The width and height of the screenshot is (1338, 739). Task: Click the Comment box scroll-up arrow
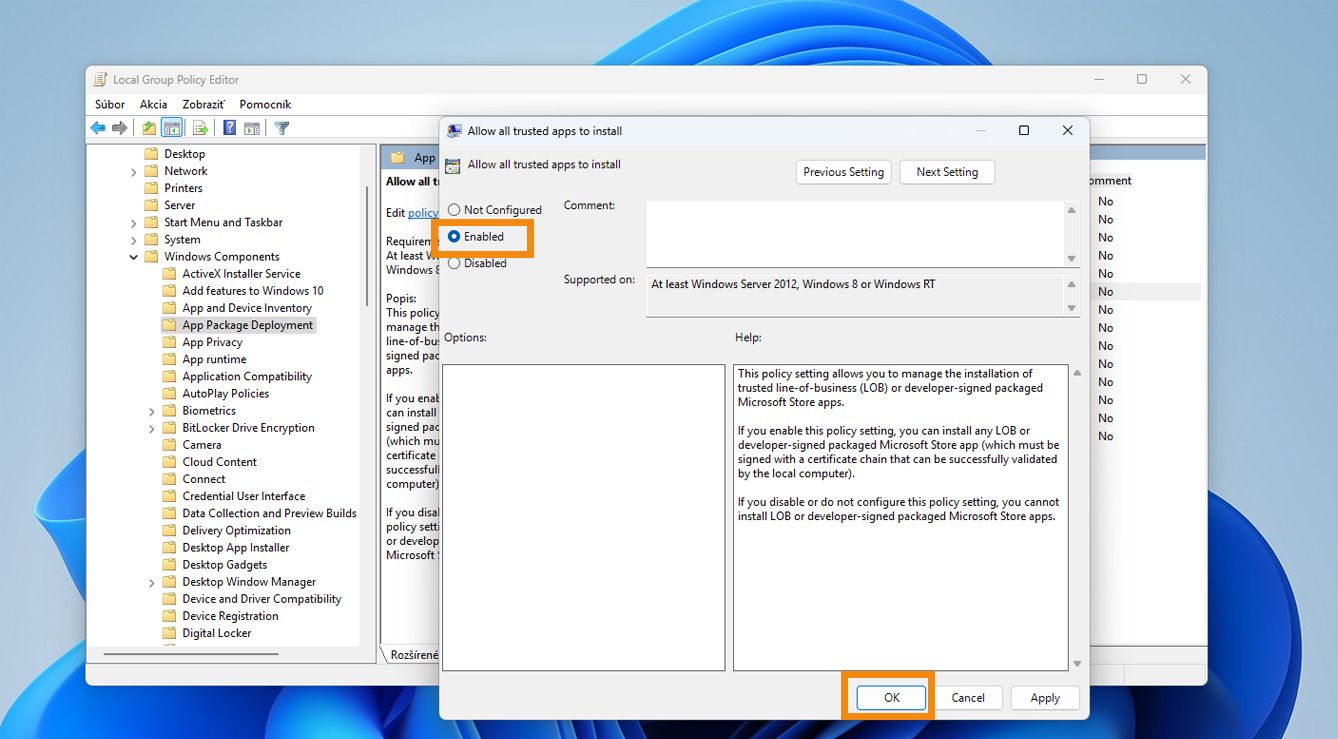pos(1072,210)
